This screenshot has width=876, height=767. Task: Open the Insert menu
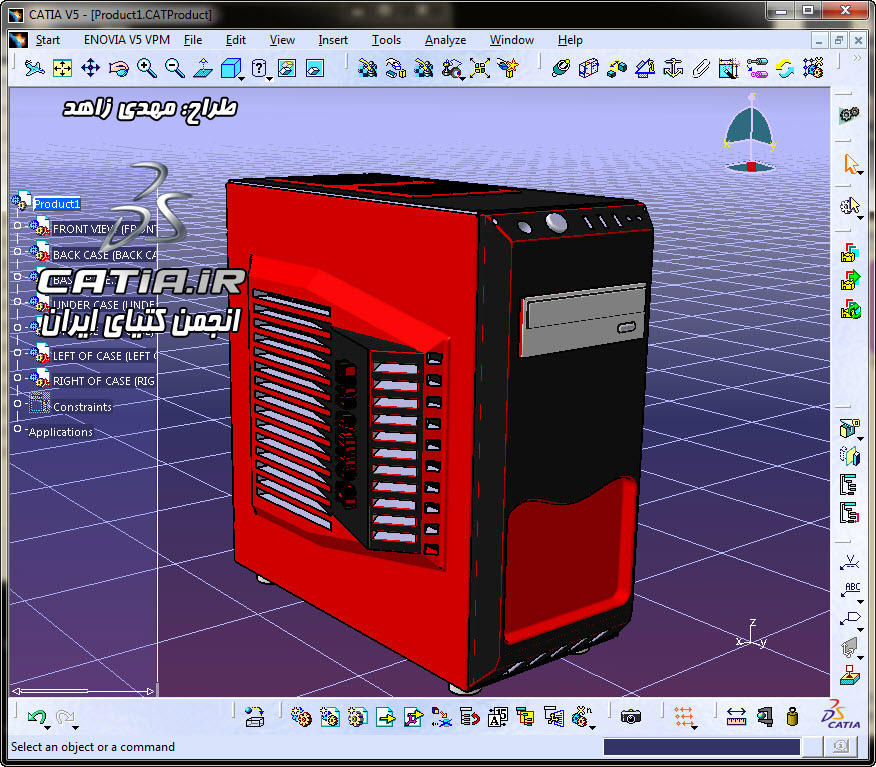tap(332, 40)
